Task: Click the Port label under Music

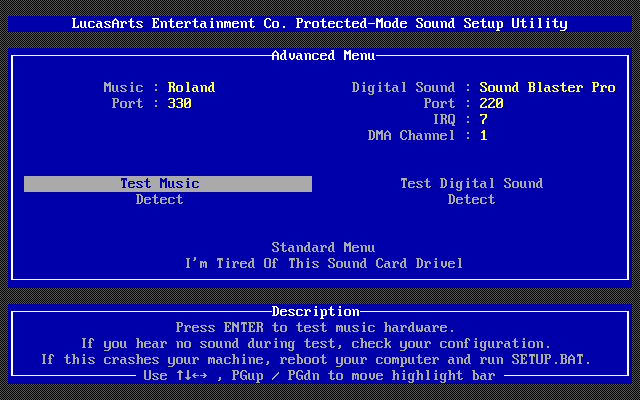Action: tap(127, 104)
